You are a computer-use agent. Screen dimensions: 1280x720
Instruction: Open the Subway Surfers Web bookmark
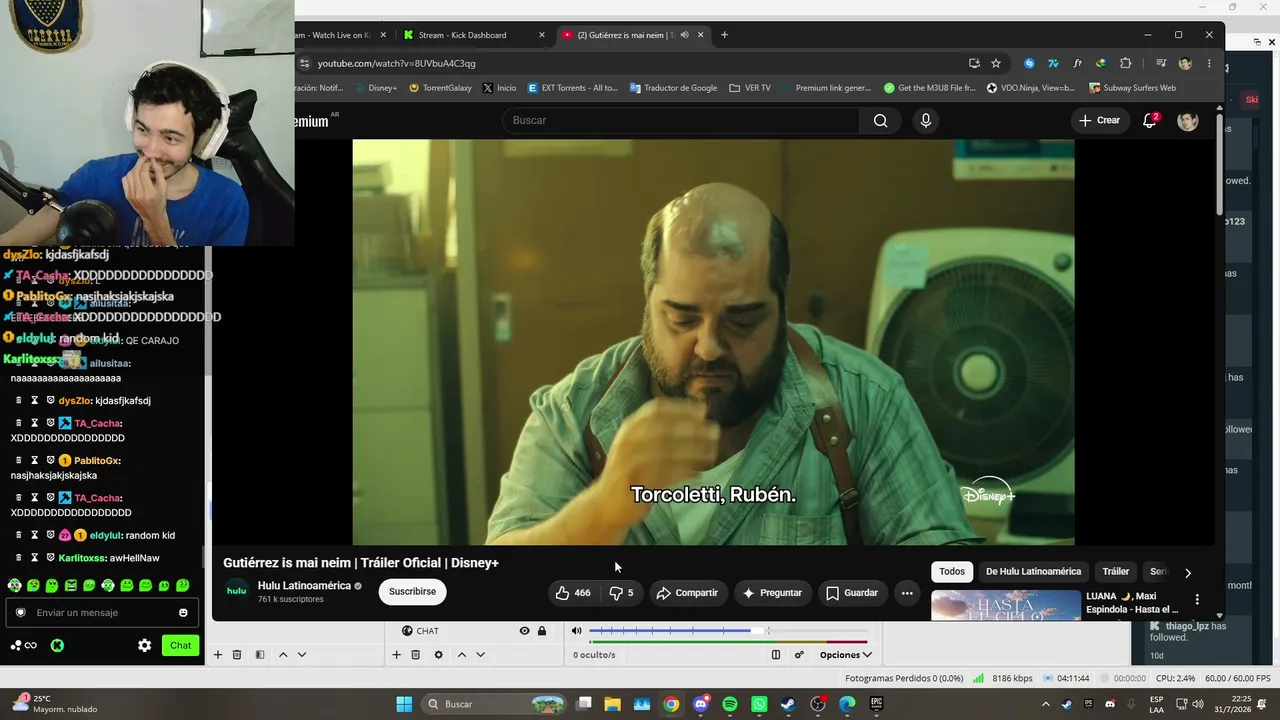tap(1130, 88)
